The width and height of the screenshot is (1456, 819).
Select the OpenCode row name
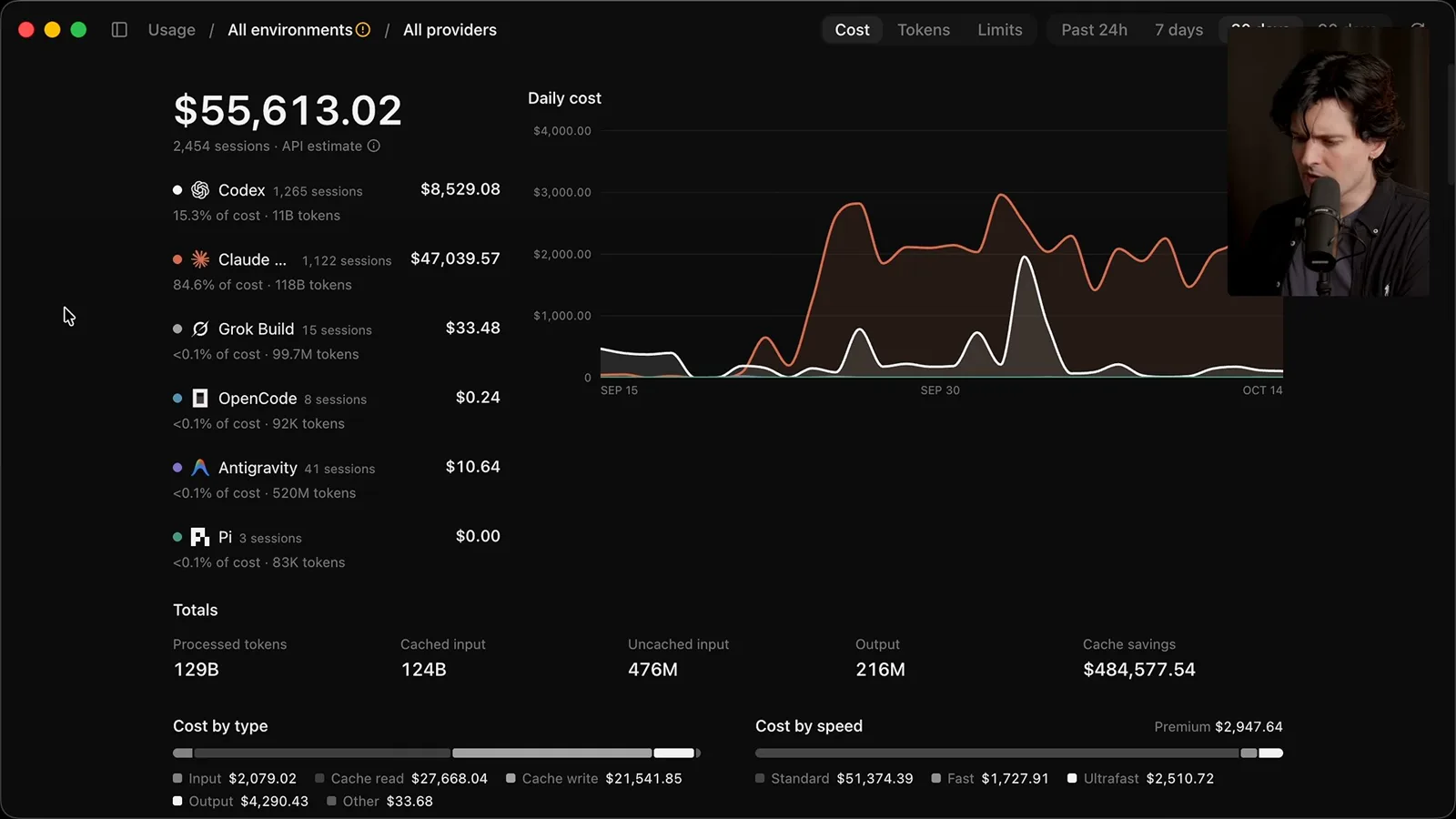tap(258, 398)
